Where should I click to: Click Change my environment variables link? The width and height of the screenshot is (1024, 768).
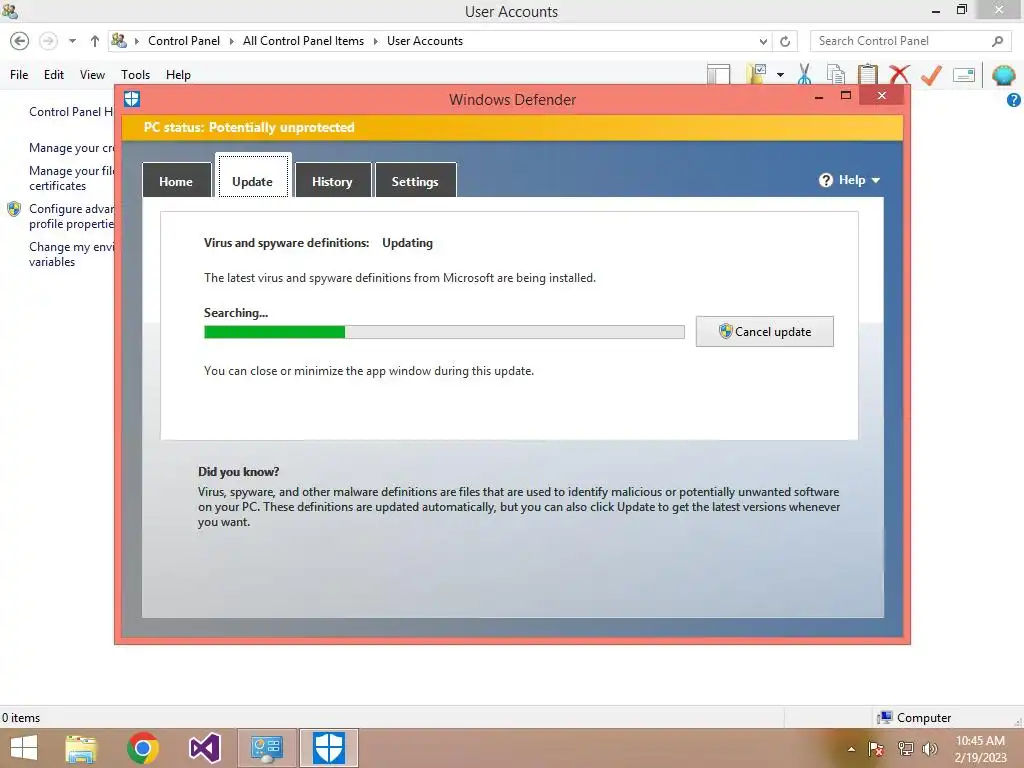pyautogui.click(x=71, y=254)
